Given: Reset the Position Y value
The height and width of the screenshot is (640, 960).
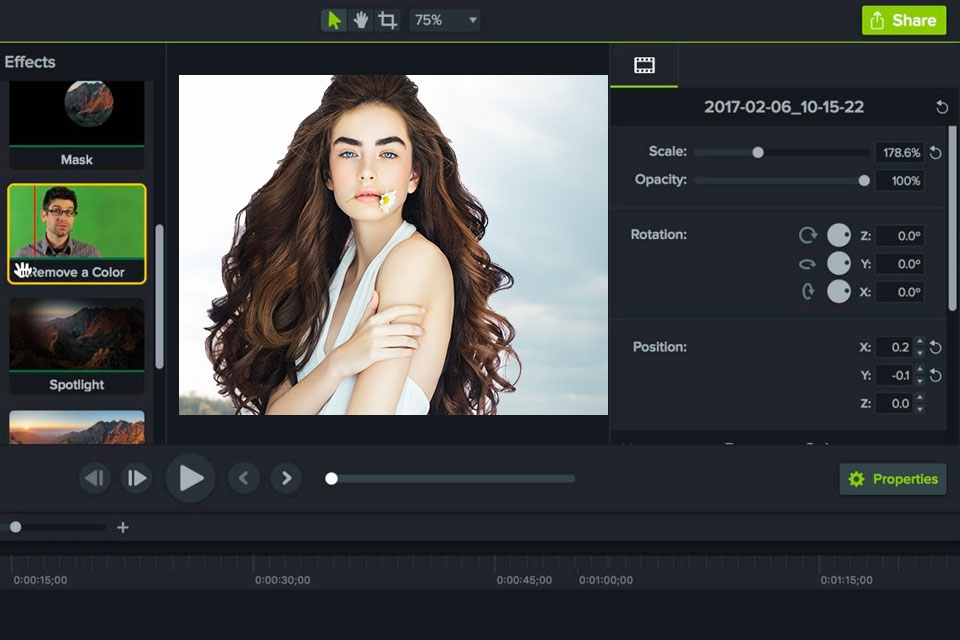Looking at the screenshot, I should point(936,376).
